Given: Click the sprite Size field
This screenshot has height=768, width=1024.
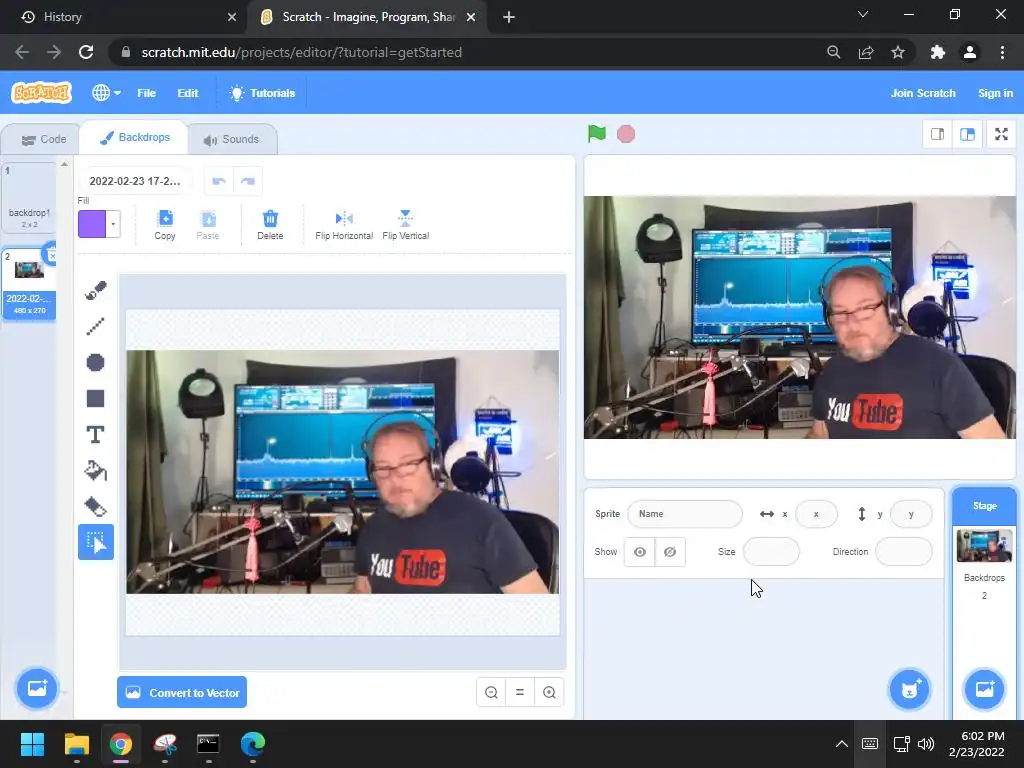Looking at the screenshot, I should coord(771,552).
